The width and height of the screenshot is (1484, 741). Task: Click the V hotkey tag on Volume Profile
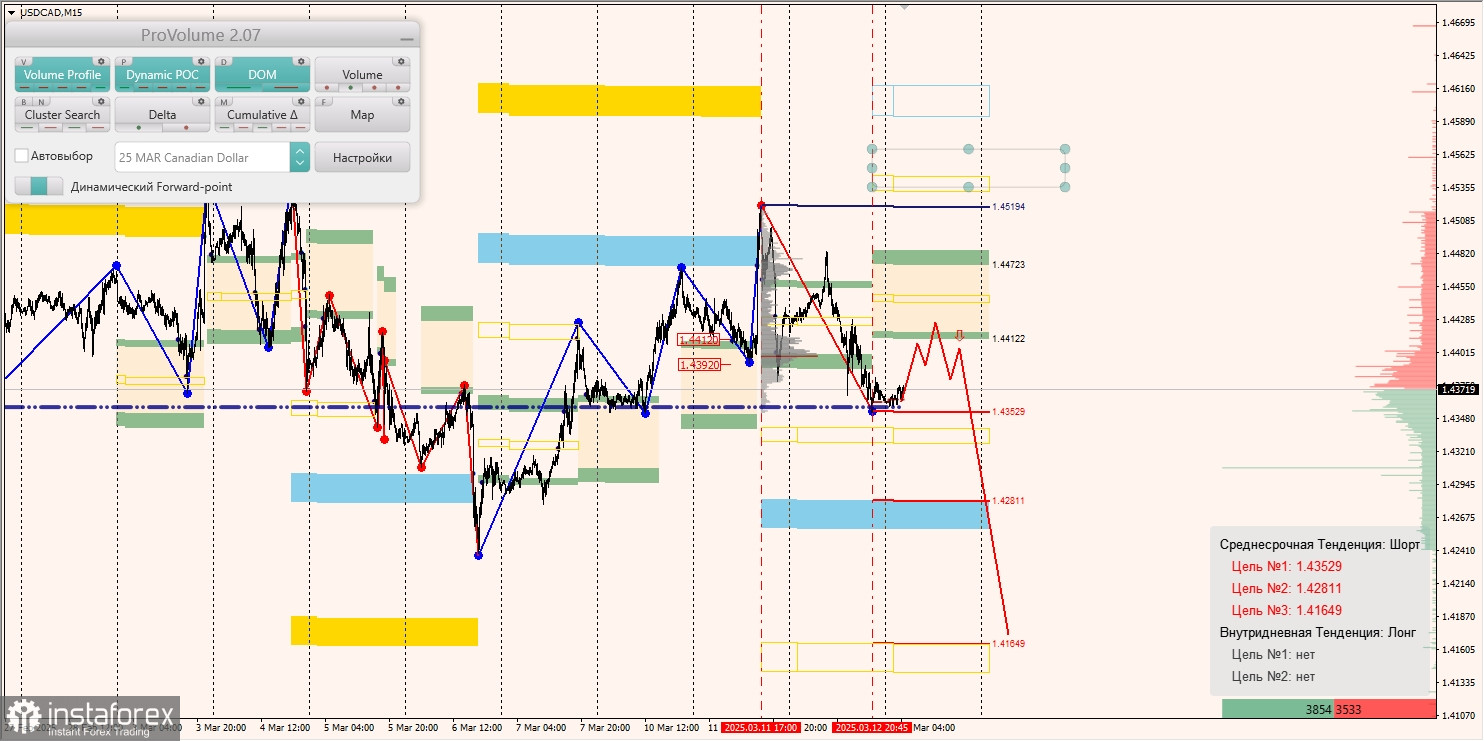[24, 62]
